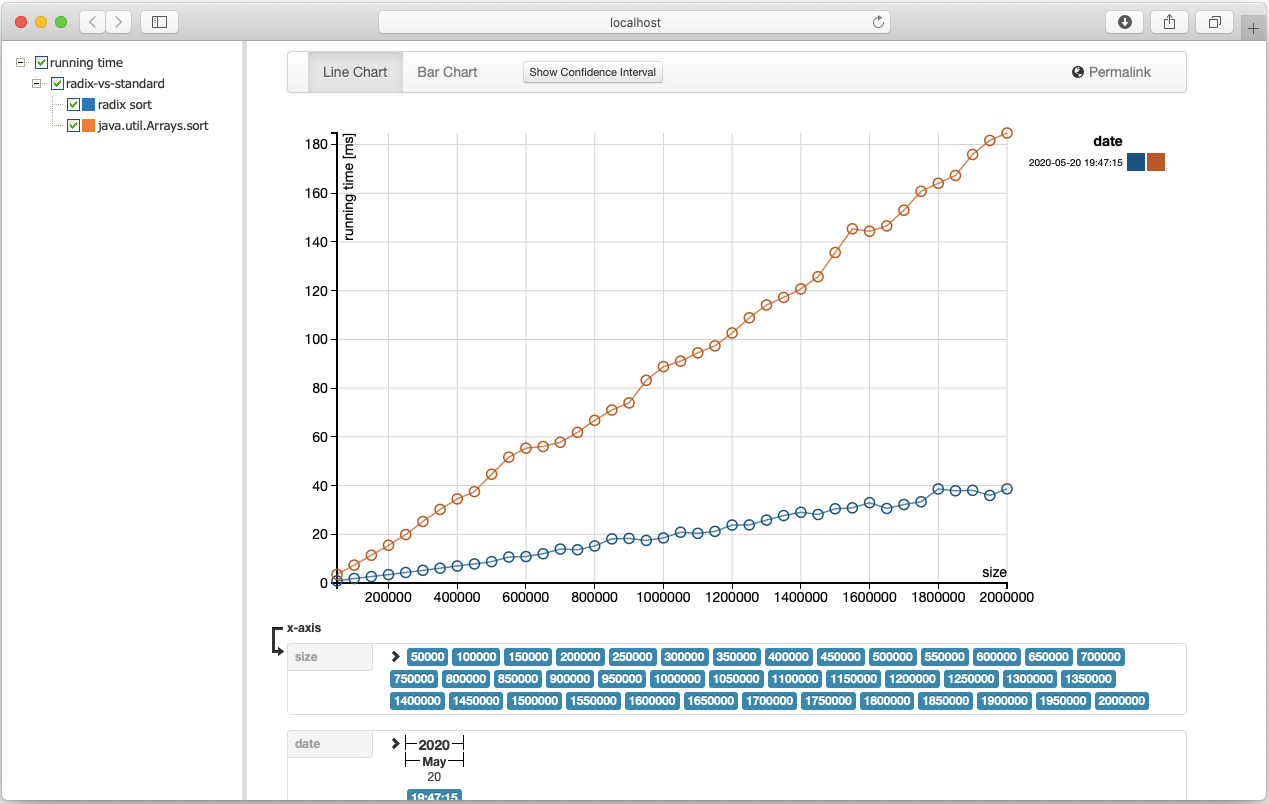Open the Safari downloads icon
Image resolution: width=1269 pixels, height=804 pixels.
coord(1124,22)
